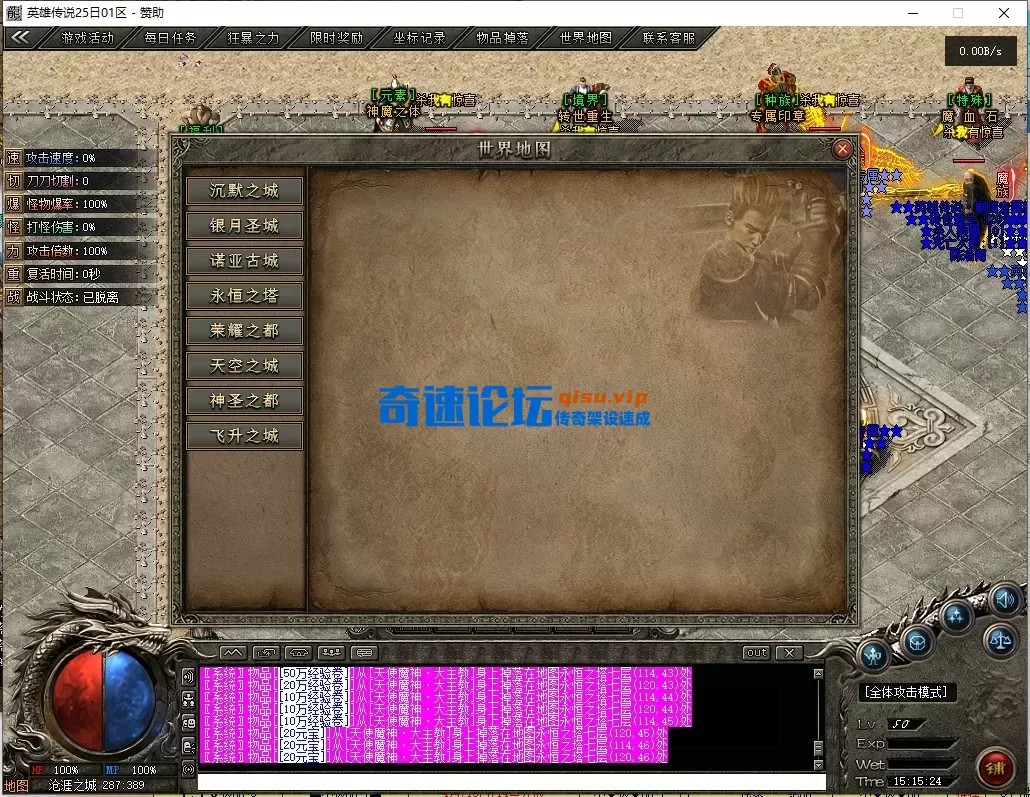Viewport: 1030px width, 797px height.
Task: Click the speech bubble icon in chat toolbar
Action: coord(365,652)
